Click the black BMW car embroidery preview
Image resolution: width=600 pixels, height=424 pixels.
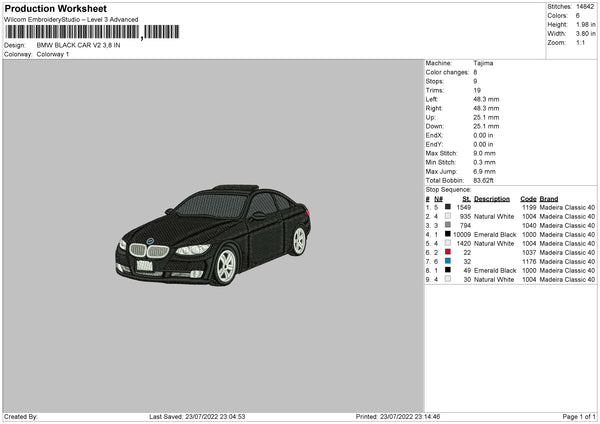point(213,235)
